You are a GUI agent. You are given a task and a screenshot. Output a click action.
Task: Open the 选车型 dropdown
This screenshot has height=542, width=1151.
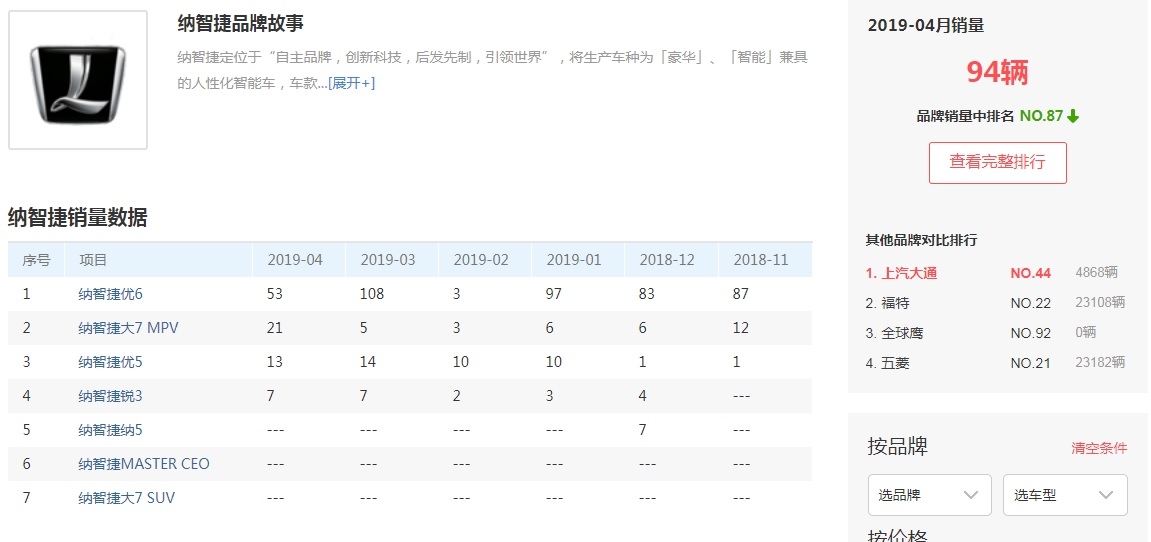1065,495
